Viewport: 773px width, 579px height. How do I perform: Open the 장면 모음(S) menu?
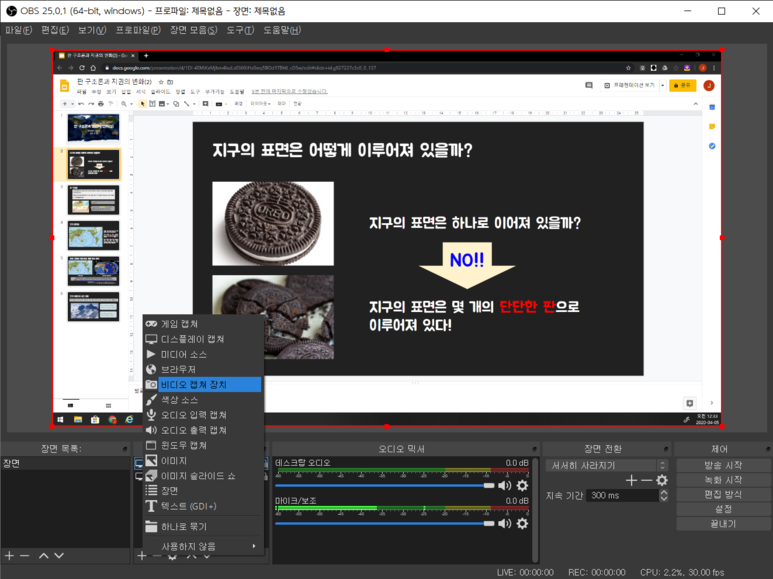pyautogui.click(x=193, y=30)
